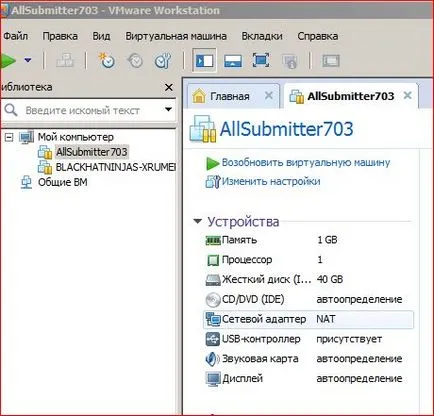Click the NAT network value

pyautogui.click(x=326, y=319)
